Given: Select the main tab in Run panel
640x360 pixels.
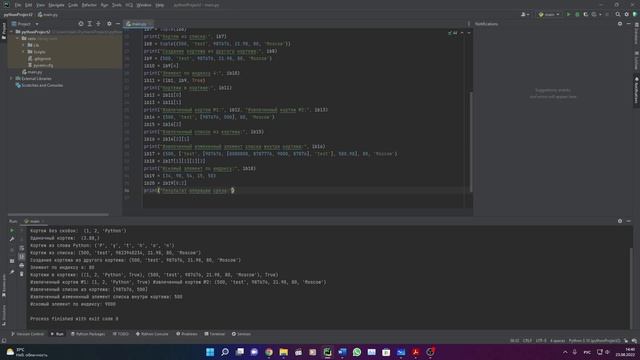Looking at the screenshot, I should coord(34,221).
